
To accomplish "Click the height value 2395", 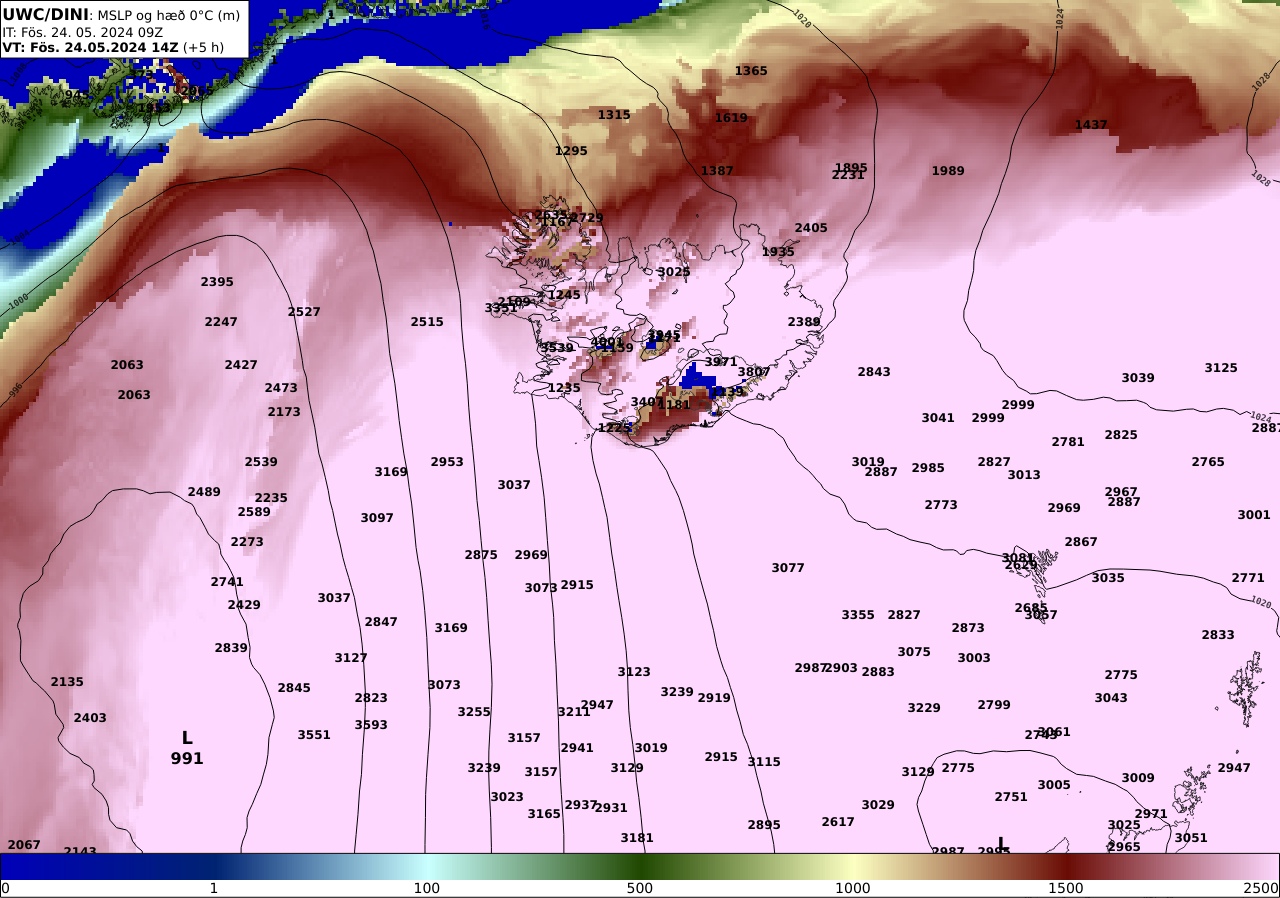I will pyautogui.click(x=217, y=282).
